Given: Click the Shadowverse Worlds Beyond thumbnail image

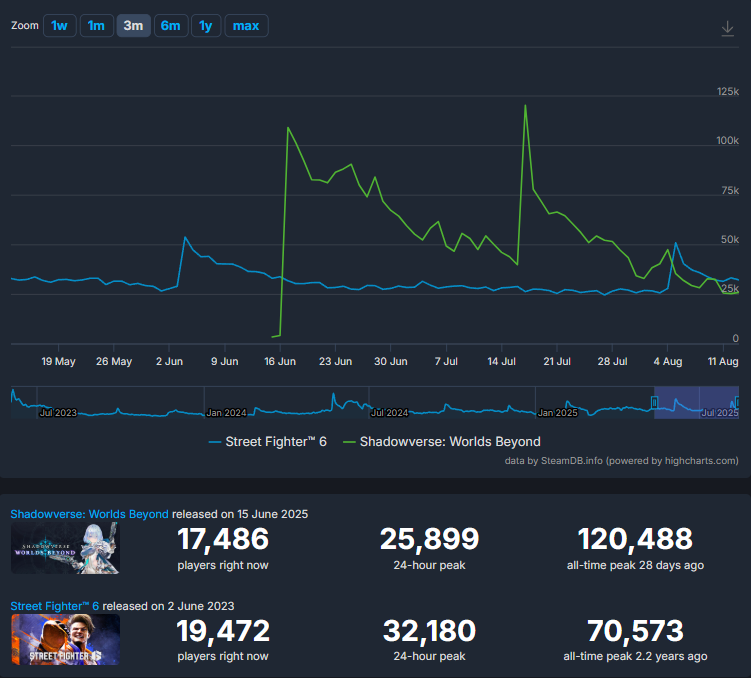Looking at the screenshot, I should [64, 547].
